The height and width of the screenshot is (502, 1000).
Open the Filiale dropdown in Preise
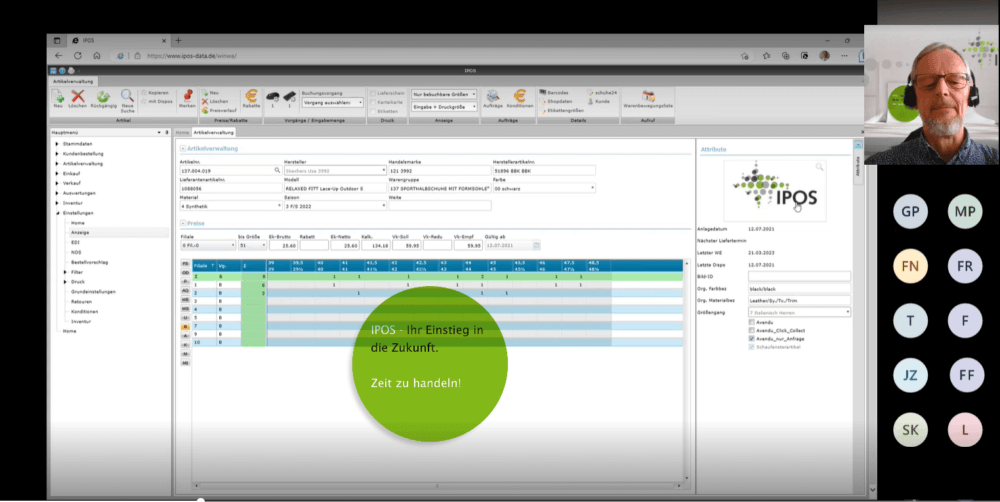[x=208, y=246]
